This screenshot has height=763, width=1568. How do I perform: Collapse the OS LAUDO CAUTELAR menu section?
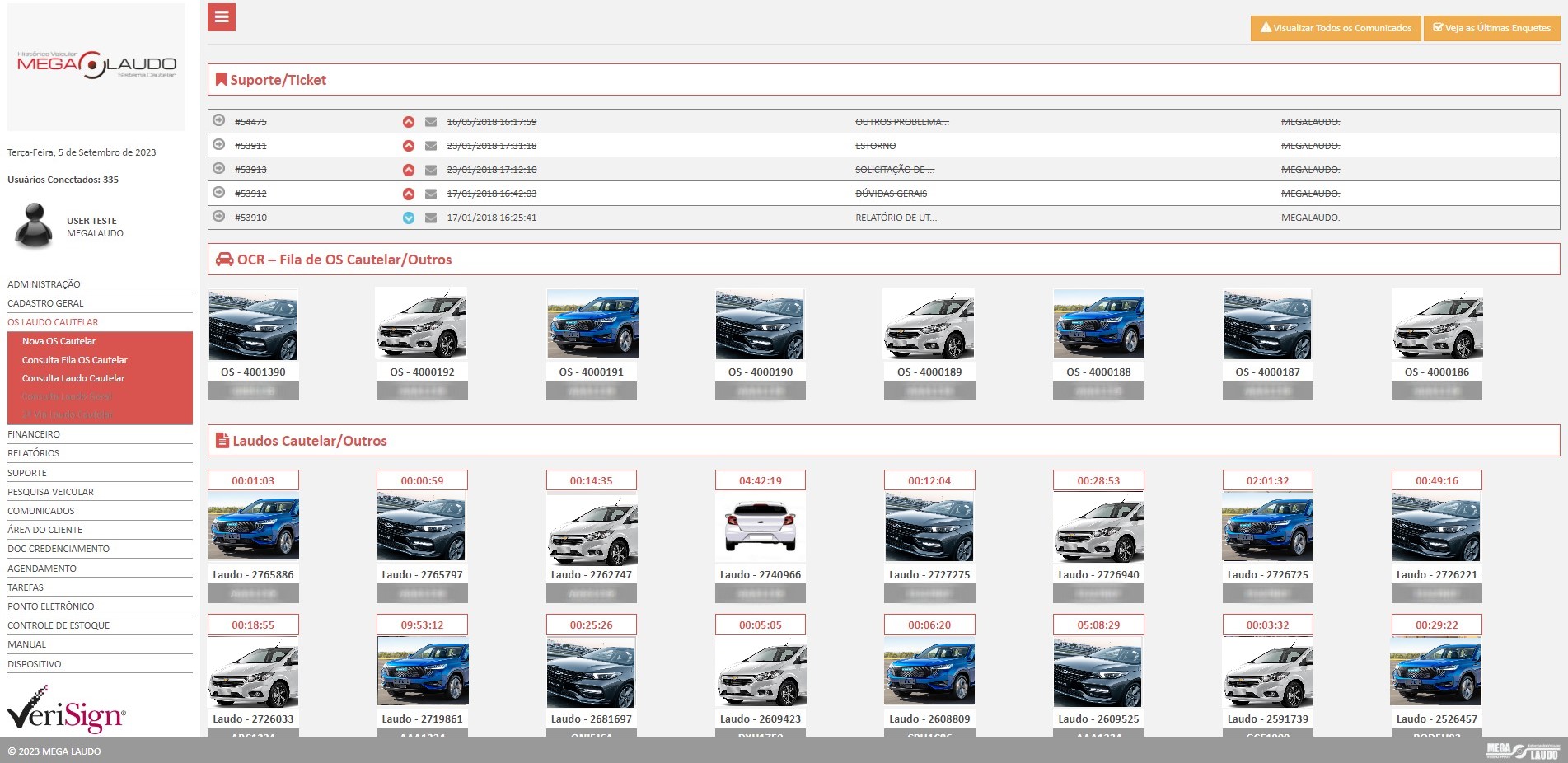[53, 322]
